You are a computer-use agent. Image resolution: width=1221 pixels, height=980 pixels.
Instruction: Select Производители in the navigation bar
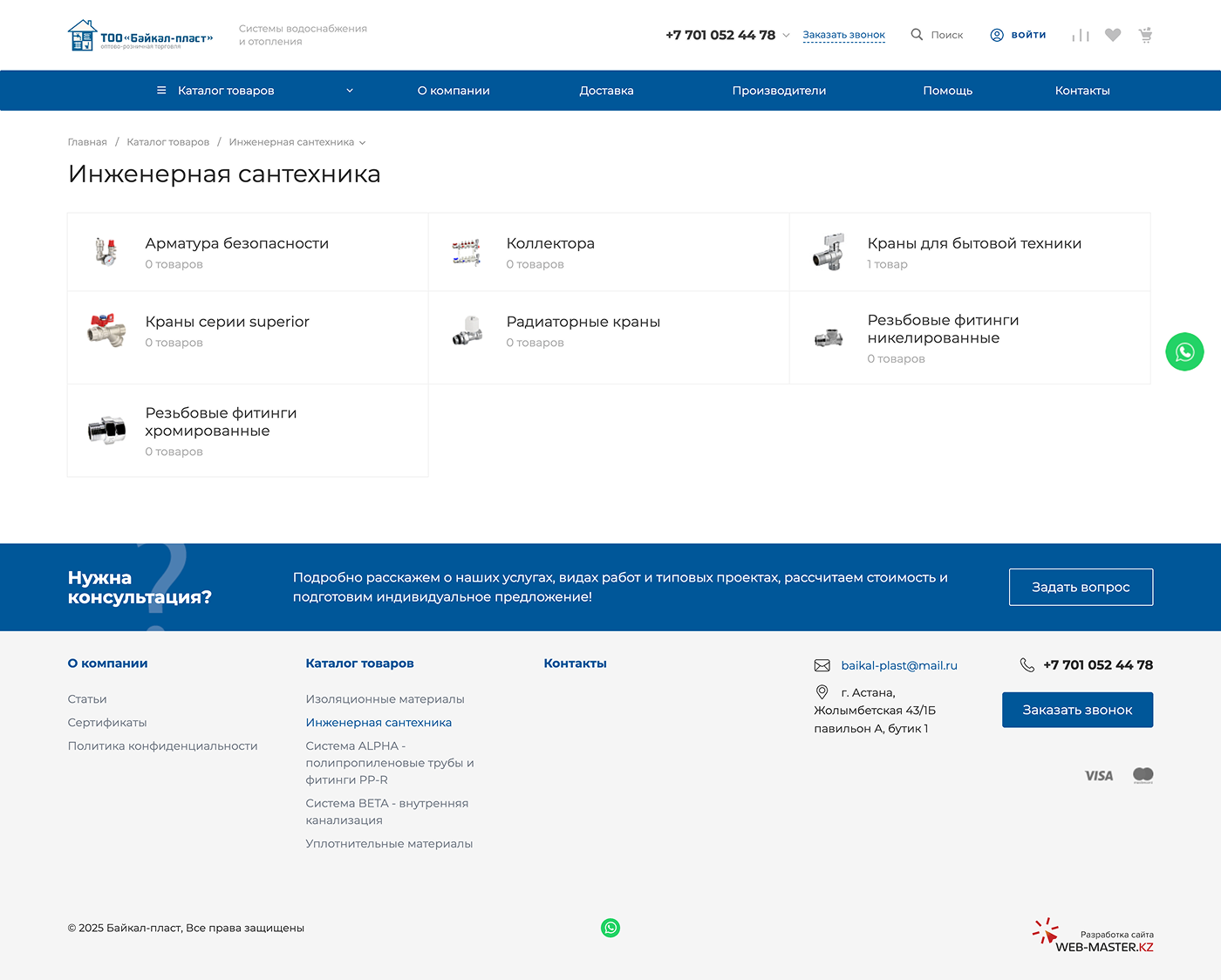[x=779, y=90]
